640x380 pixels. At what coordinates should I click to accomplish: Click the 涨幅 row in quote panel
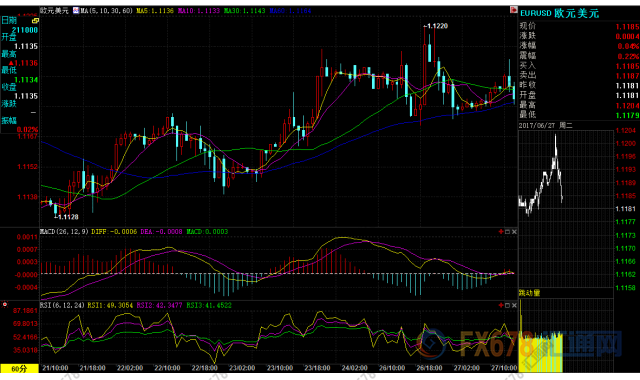click(x=579, y=46)
